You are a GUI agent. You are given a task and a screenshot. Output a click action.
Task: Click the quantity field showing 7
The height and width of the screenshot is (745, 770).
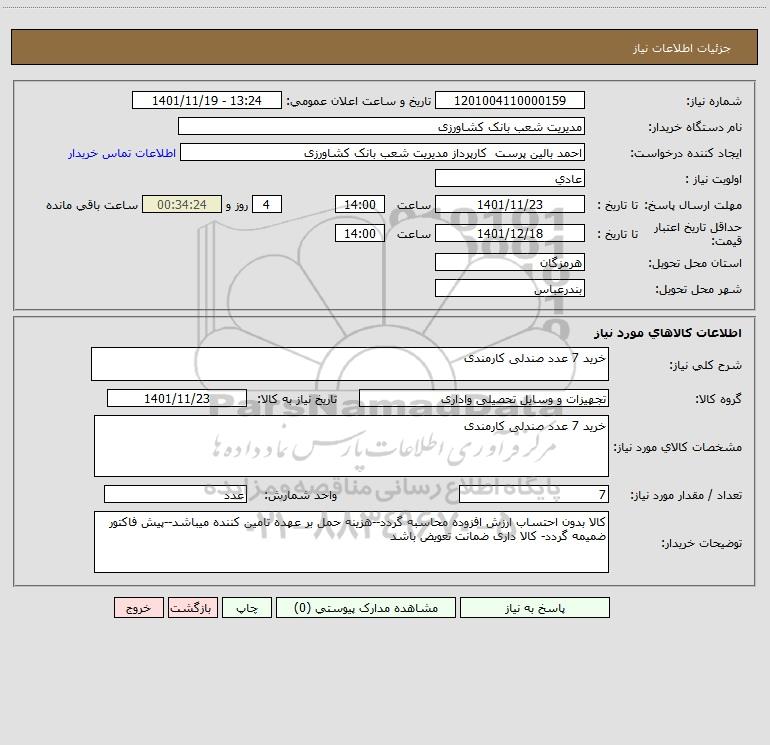pos(534,494)
